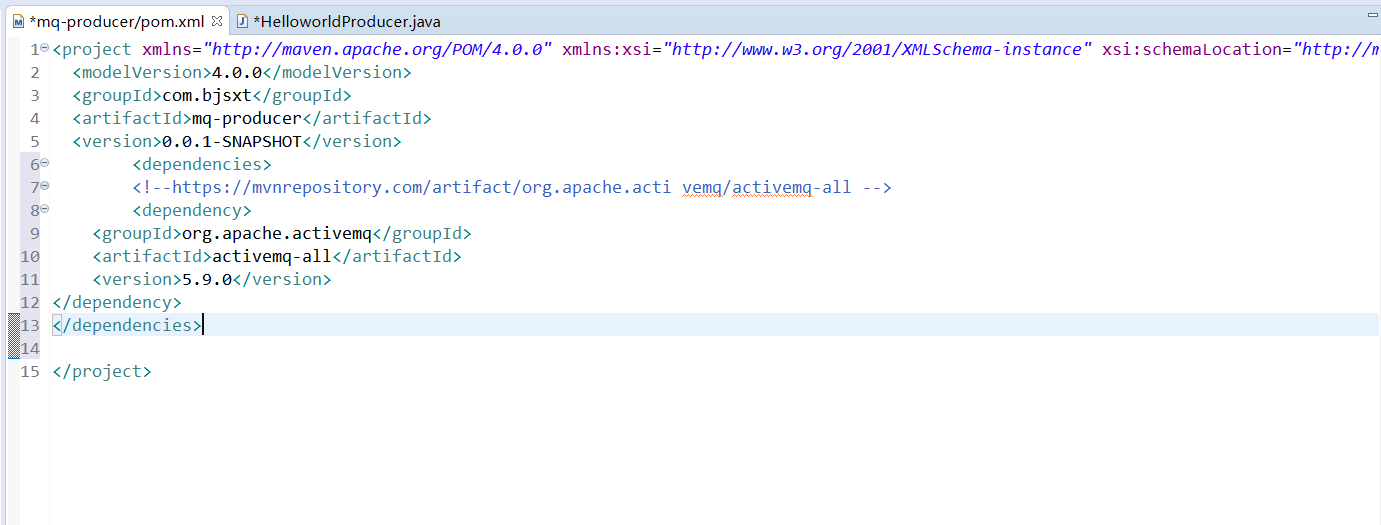
Task: Click the closing project tag on line 15
Action: coord(102,371)
